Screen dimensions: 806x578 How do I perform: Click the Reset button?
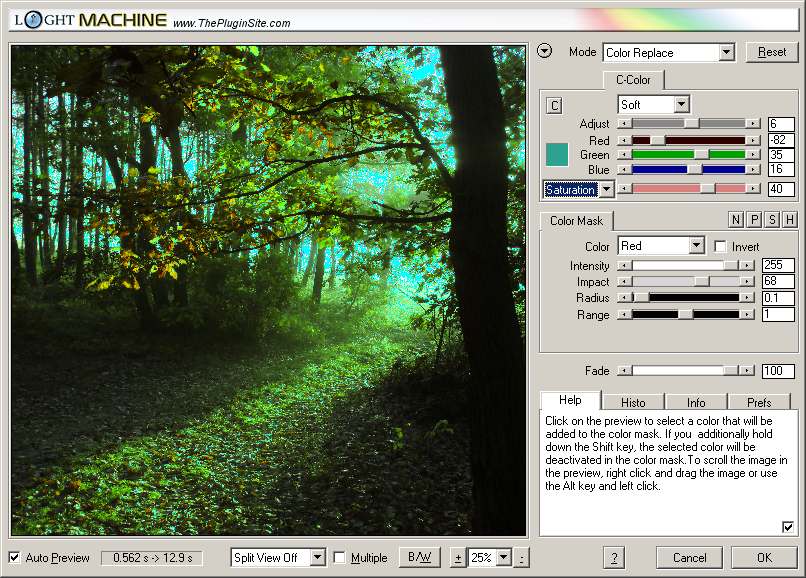pyautogui.click(x=772, y=52)
